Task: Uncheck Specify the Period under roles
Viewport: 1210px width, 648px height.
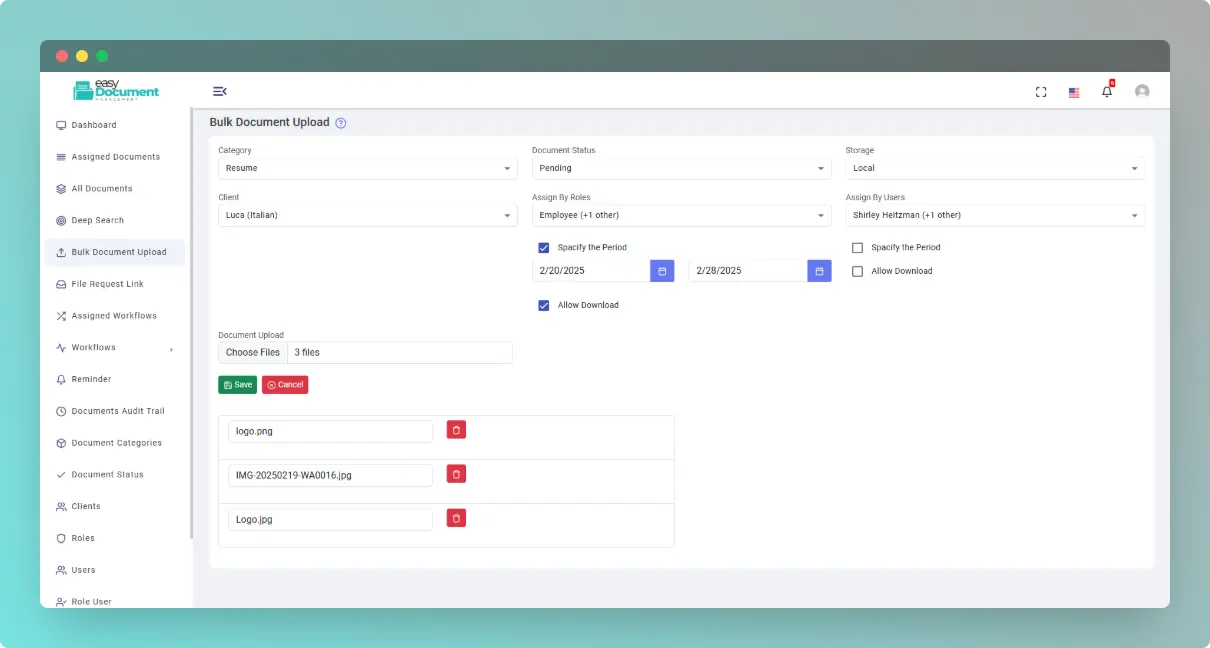Action: coord(544,247)
